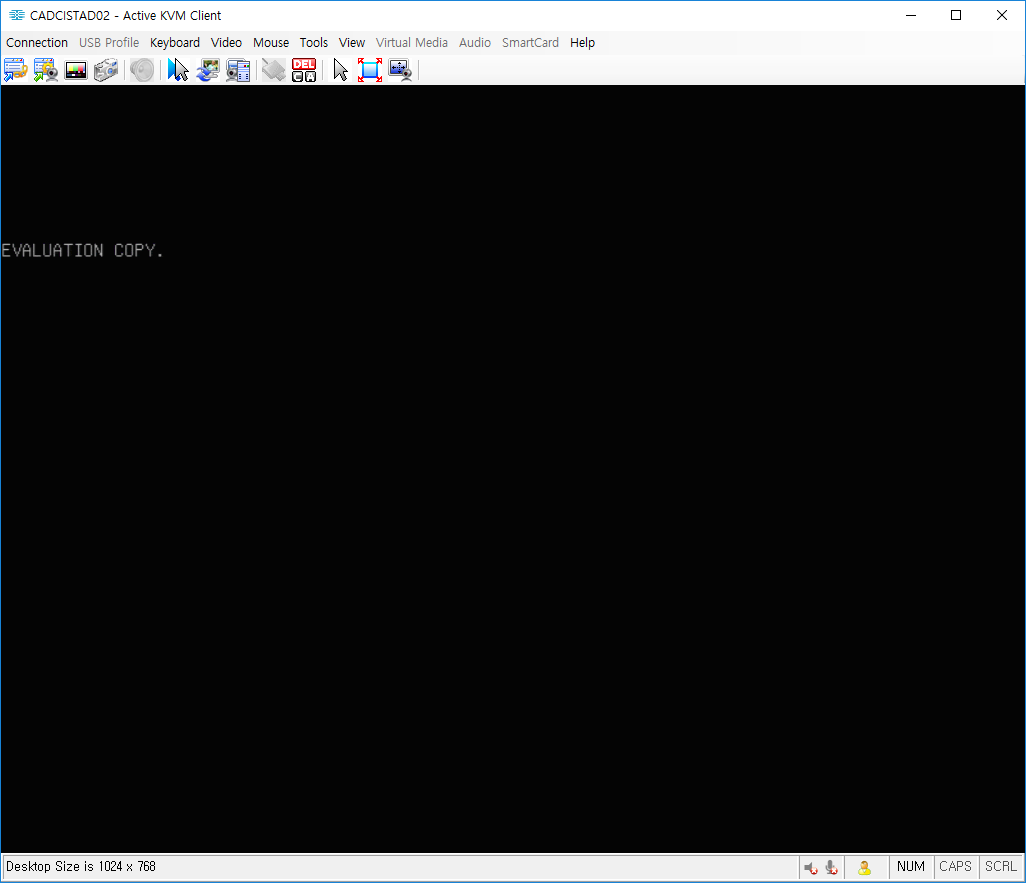The height and width of the screenshot is (883, 1026).
Task: Click the scaling fit-to-window toolbar icon
Action: pos(400,69)
